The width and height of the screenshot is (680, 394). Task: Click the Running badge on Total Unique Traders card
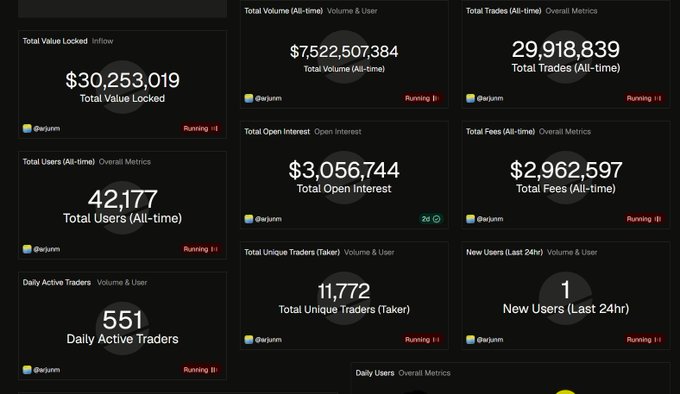tap(422, 339)
